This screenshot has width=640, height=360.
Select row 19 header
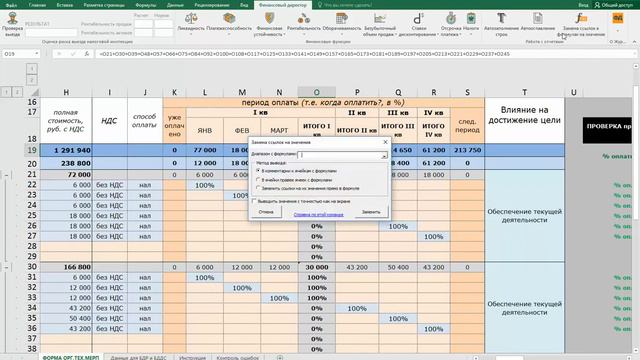click(x=32, y=150)
